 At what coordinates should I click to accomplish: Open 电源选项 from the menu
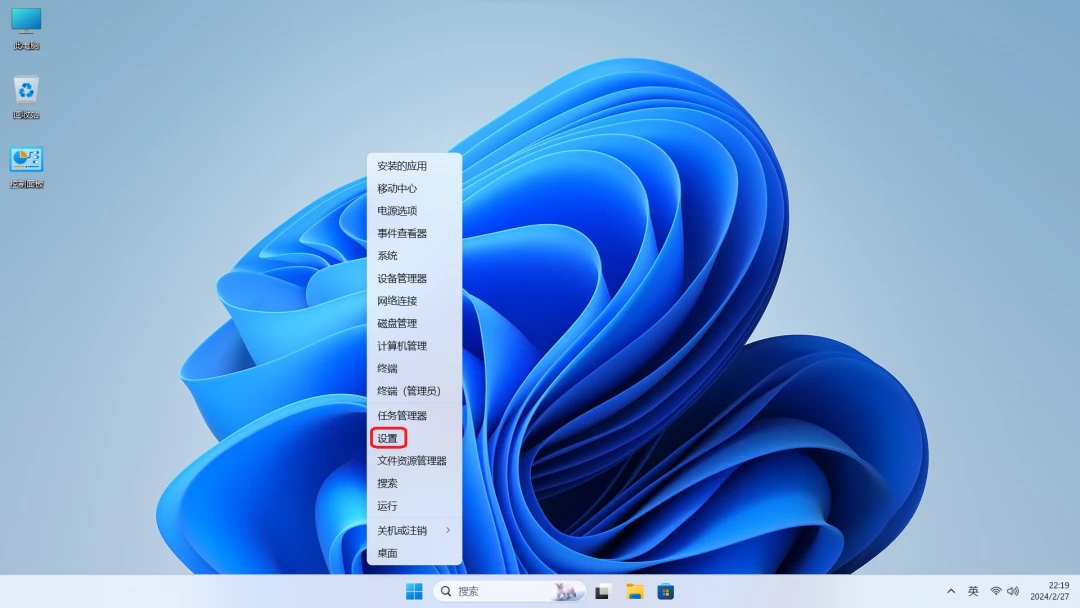pyautogui.click(x=414, y=211)
